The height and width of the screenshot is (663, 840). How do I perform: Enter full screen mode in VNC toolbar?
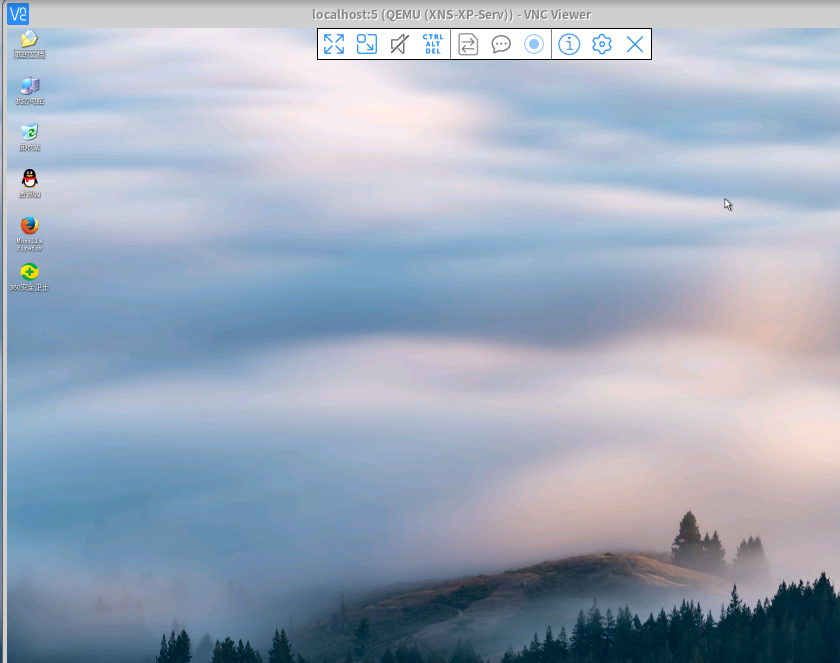click(x=334, y=44)
